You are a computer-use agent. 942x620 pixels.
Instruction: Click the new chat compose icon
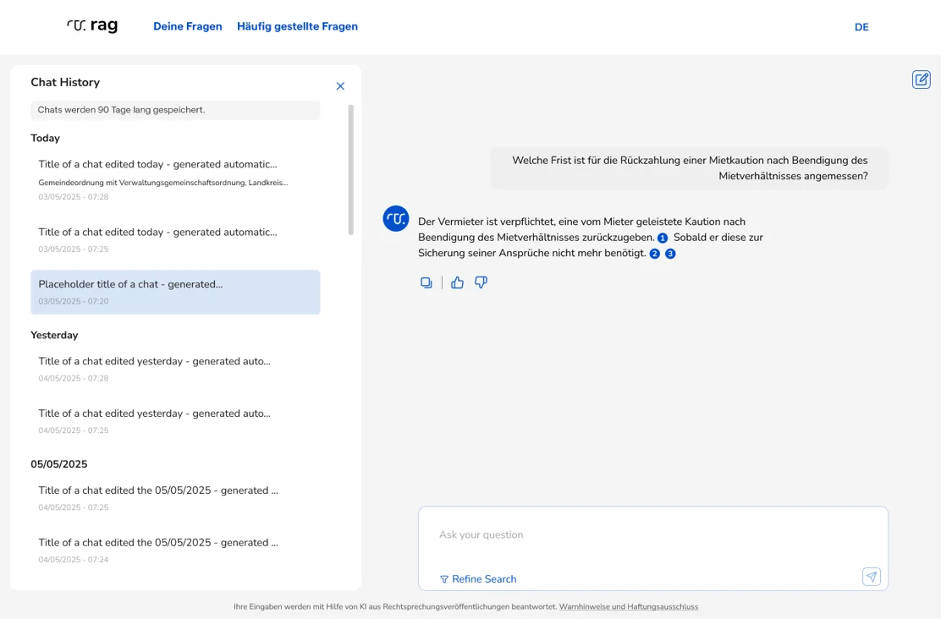[921, 80]
